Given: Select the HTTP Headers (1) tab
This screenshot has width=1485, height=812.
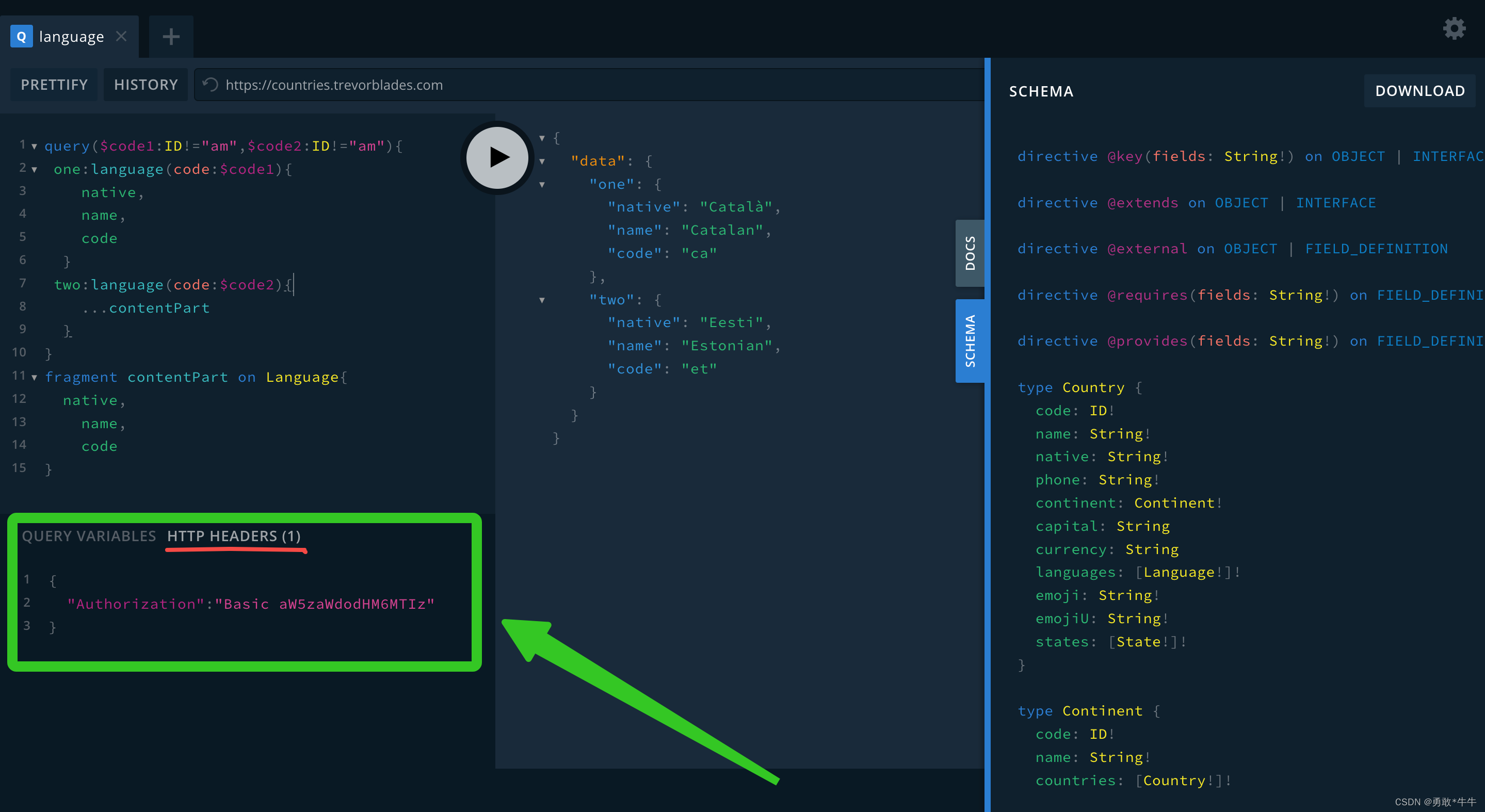Looking at the screenshot, I should pos(233,536).
